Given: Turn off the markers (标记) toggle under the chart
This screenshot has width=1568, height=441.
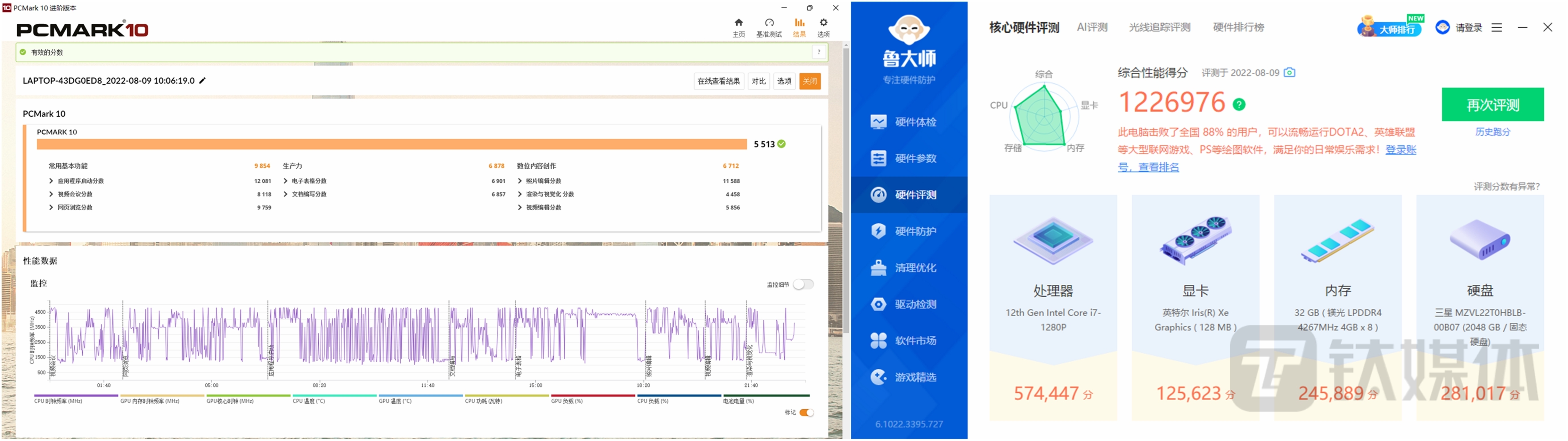Looking at the screenshot, I should point(806,413).
